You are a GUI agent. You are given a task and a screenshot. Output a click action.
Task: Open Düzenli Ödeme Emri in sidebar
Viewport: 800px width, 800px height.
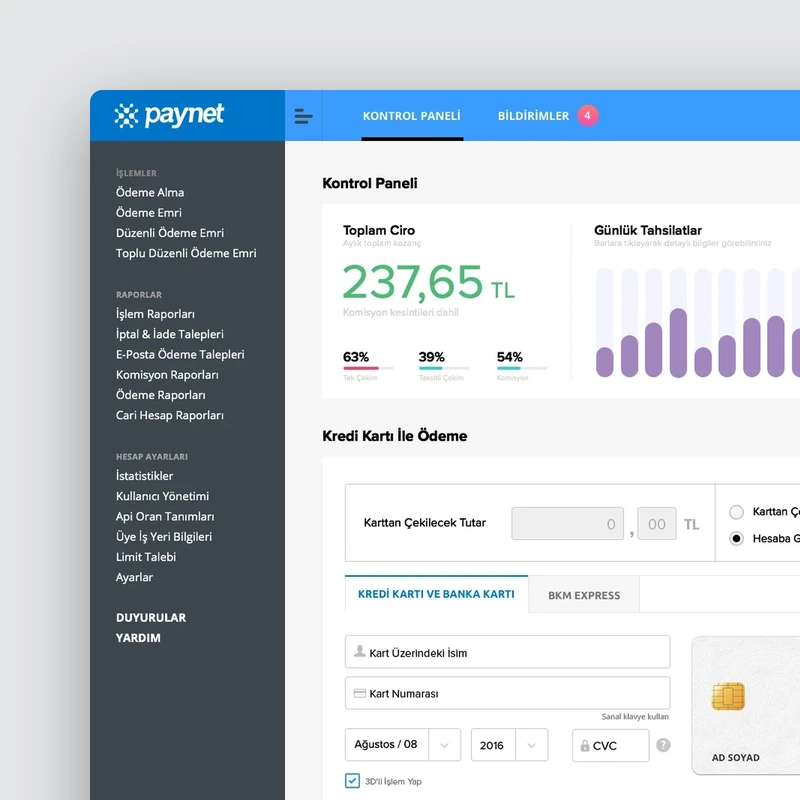[169, 233]
